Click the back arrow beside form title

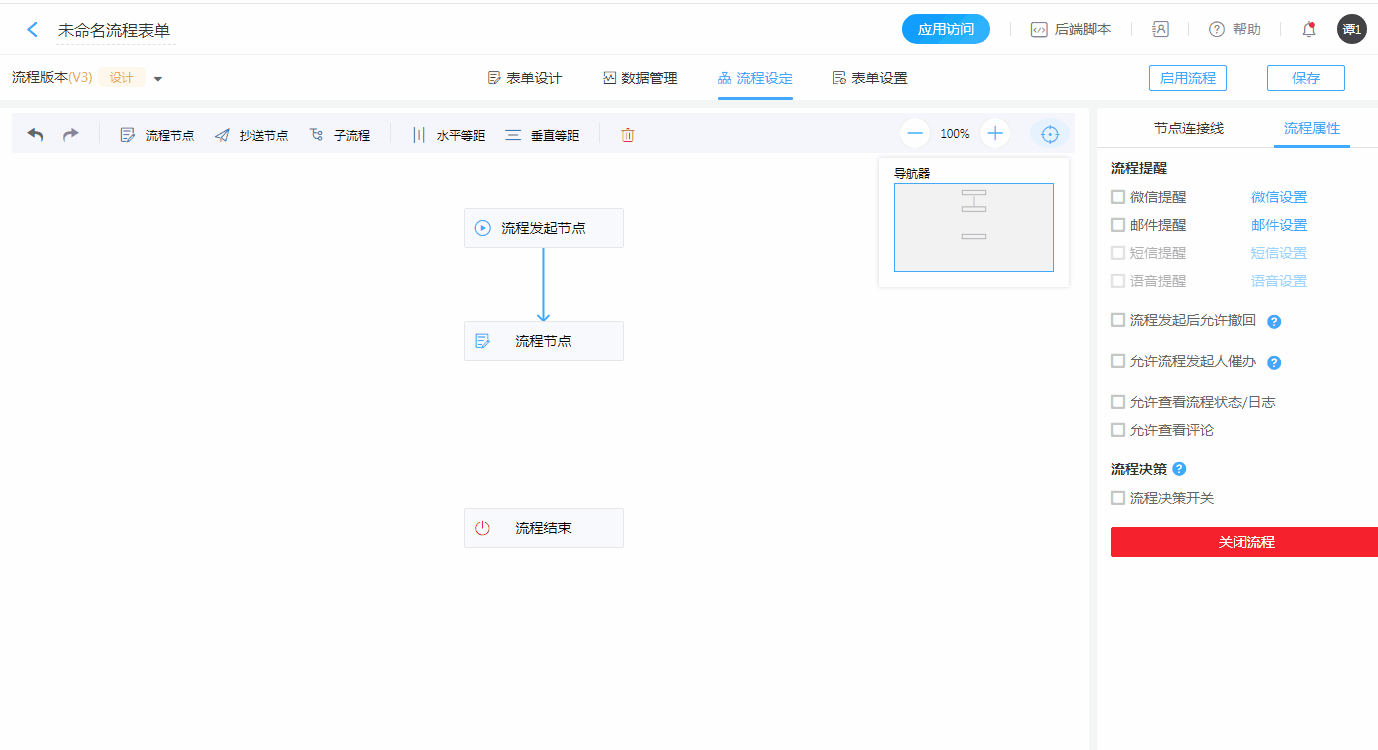(33, 30)
